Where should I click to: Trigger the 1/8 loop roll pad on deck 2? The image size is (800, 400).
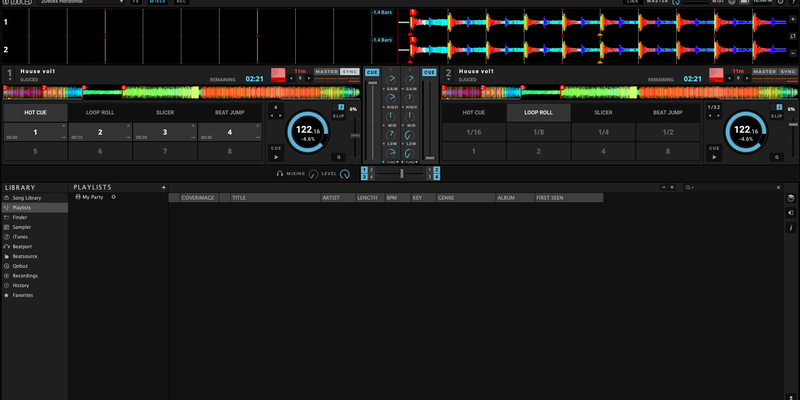tap(539, 132)
